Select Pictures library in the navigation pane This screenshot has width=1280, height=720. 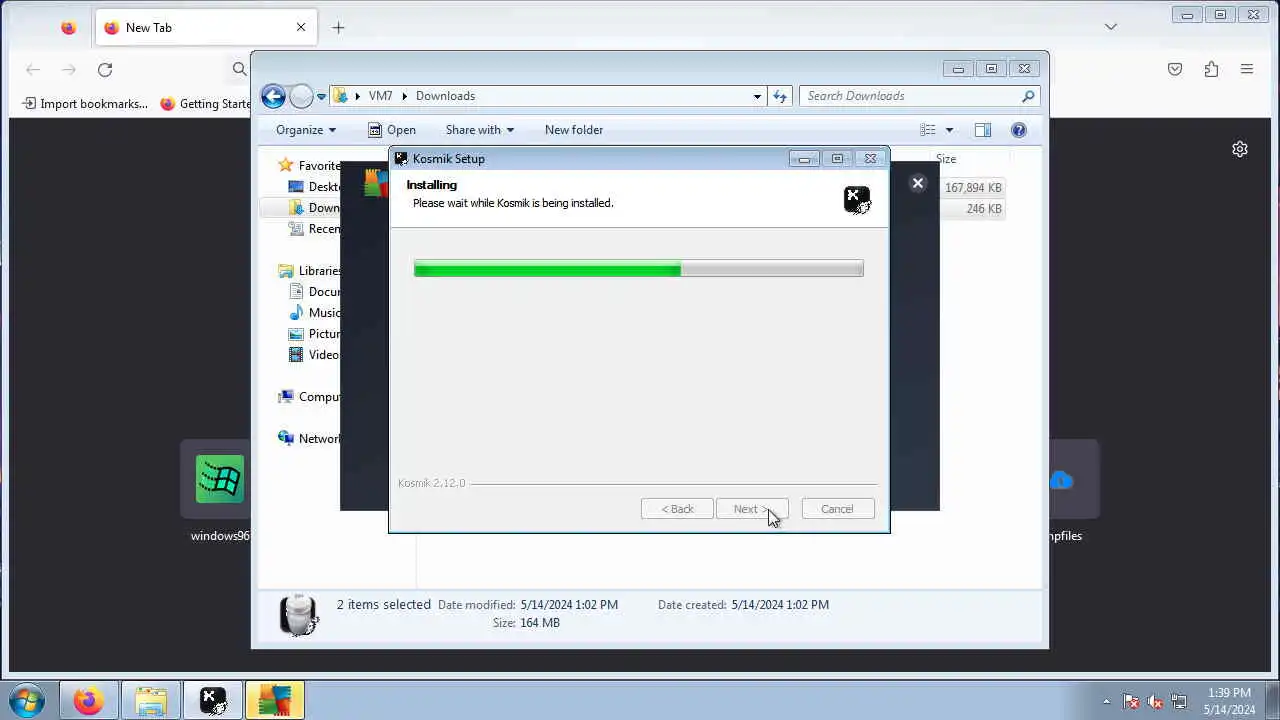tap(314, 334)
